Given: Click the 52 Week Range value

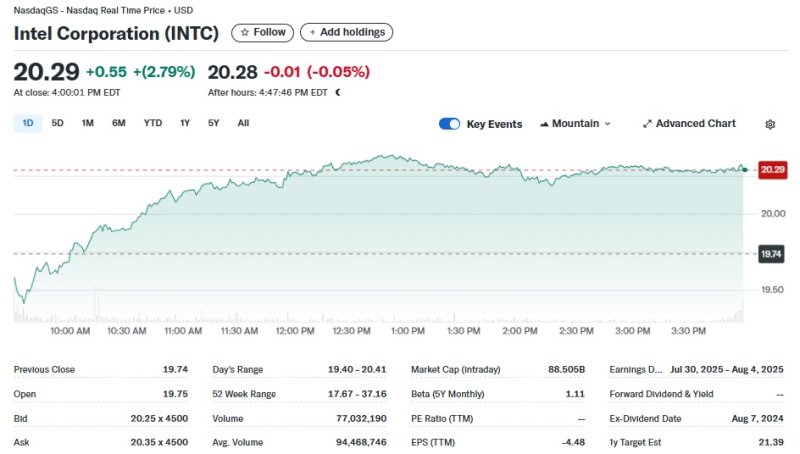Looking at the screenshot, I should point(357,394).
